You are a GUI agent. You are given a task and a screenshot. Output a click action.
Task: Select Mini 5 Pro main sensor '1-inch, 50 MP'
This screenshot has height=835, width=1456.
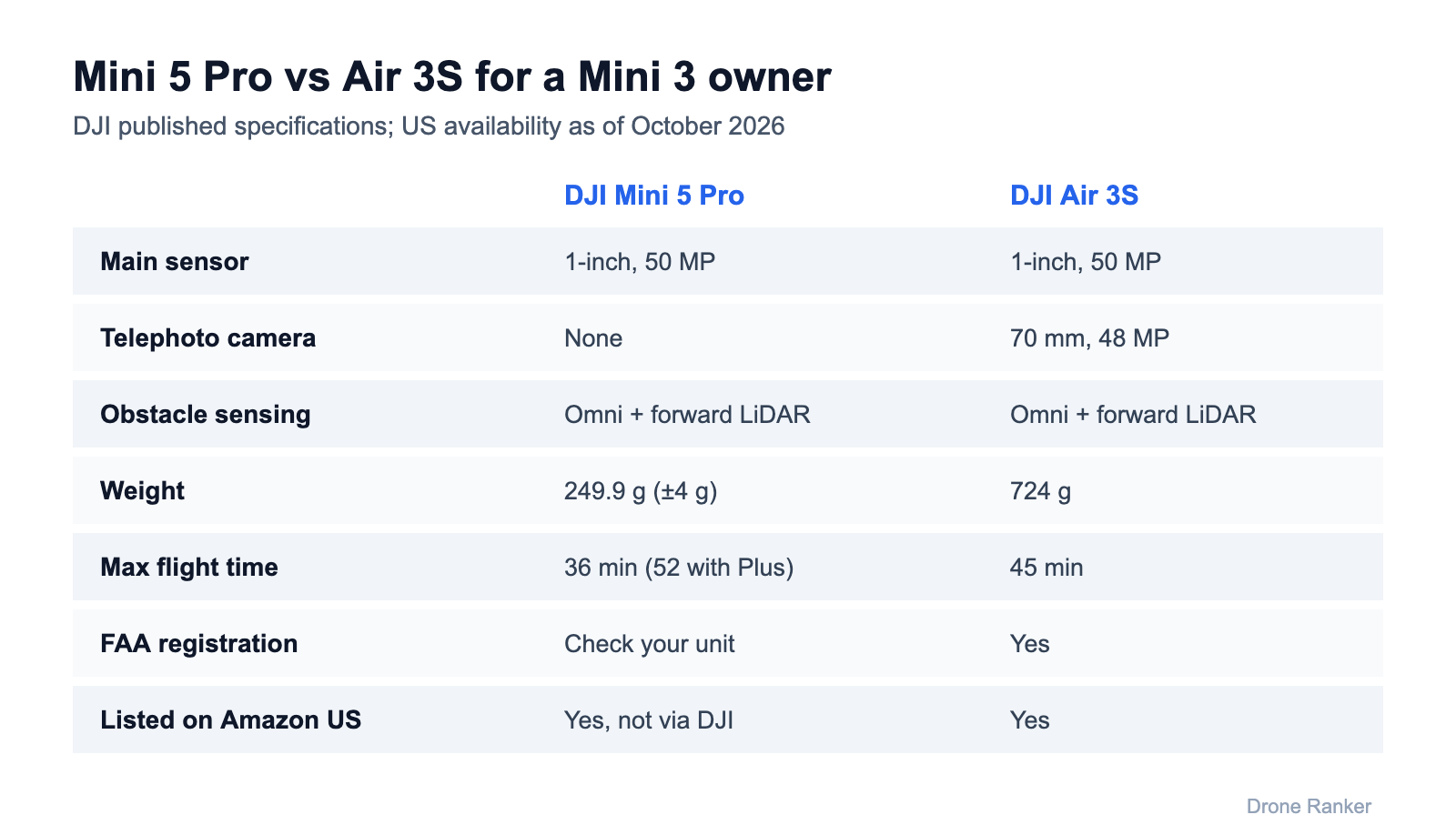pyautogui.click(x=640, y=262)
